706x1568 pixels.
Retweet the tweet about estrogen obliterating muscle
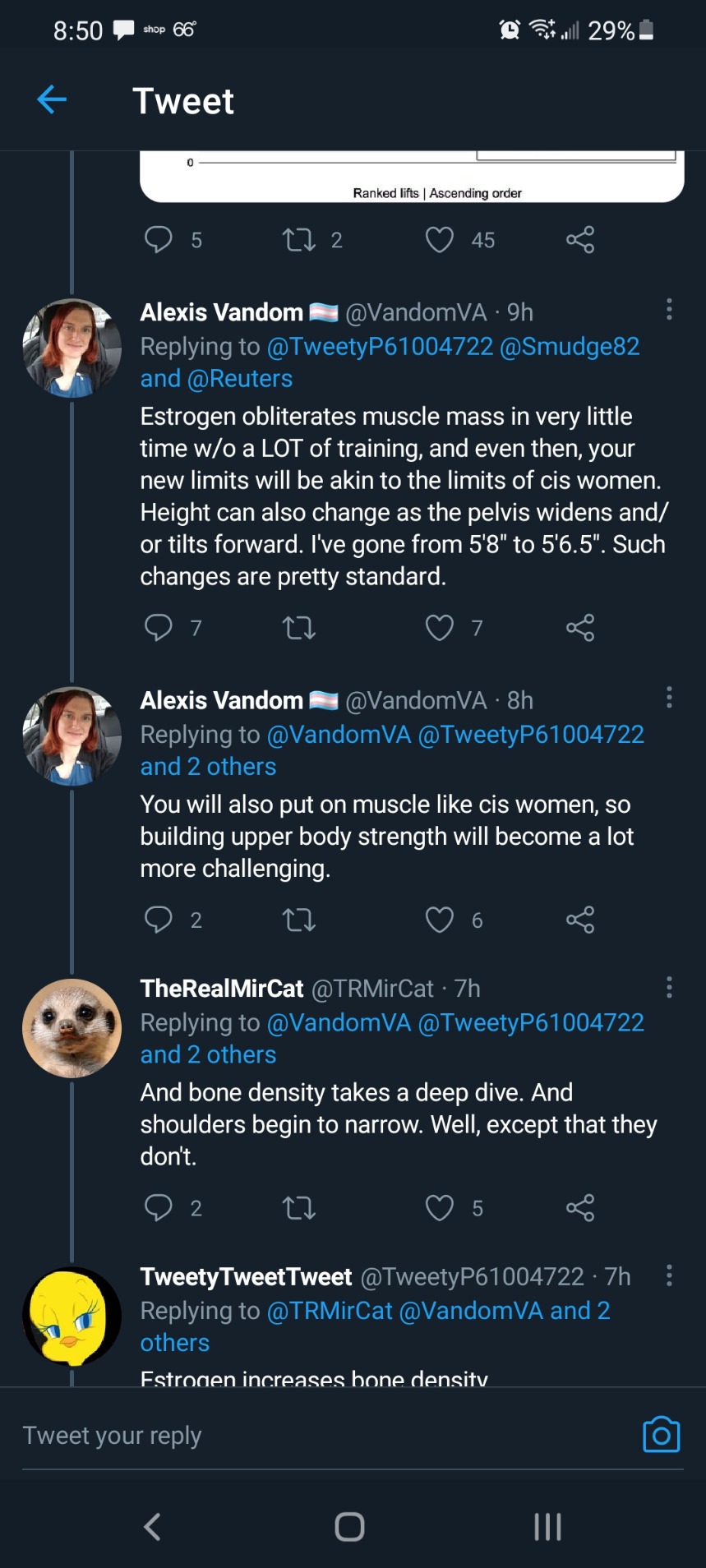click(298, 628)
